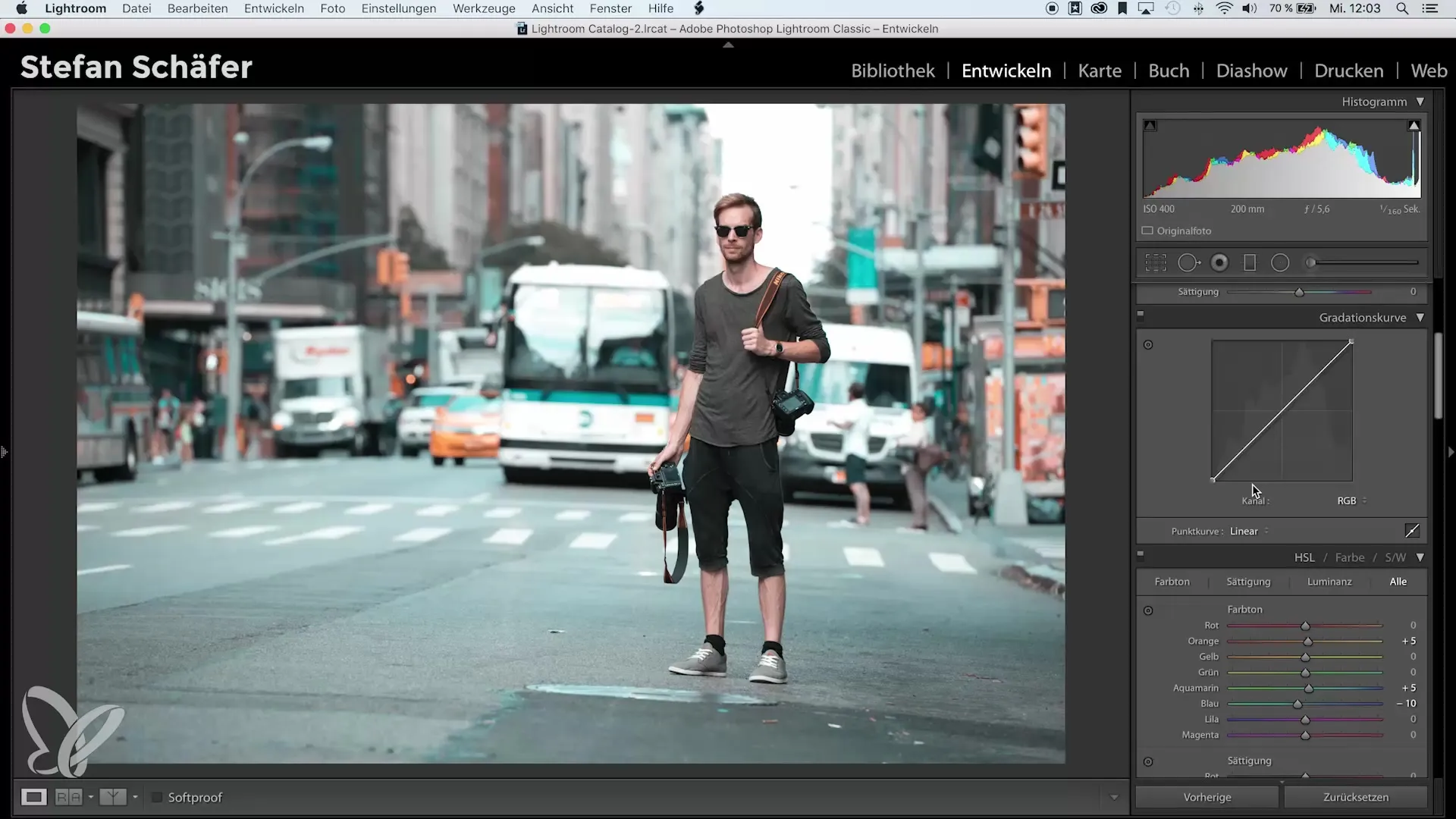Activate the tone curve targeted adjustment tool
The image size is (1456, 819).
point(1148,345)
